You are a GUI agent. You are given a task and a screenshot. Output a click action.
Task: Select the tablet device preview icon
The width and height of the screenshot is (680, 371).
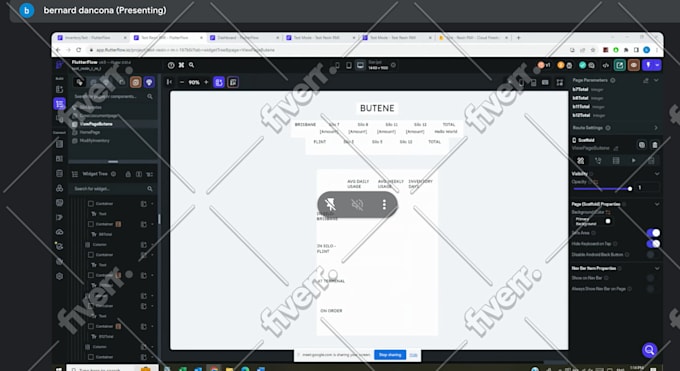(349, 65)
